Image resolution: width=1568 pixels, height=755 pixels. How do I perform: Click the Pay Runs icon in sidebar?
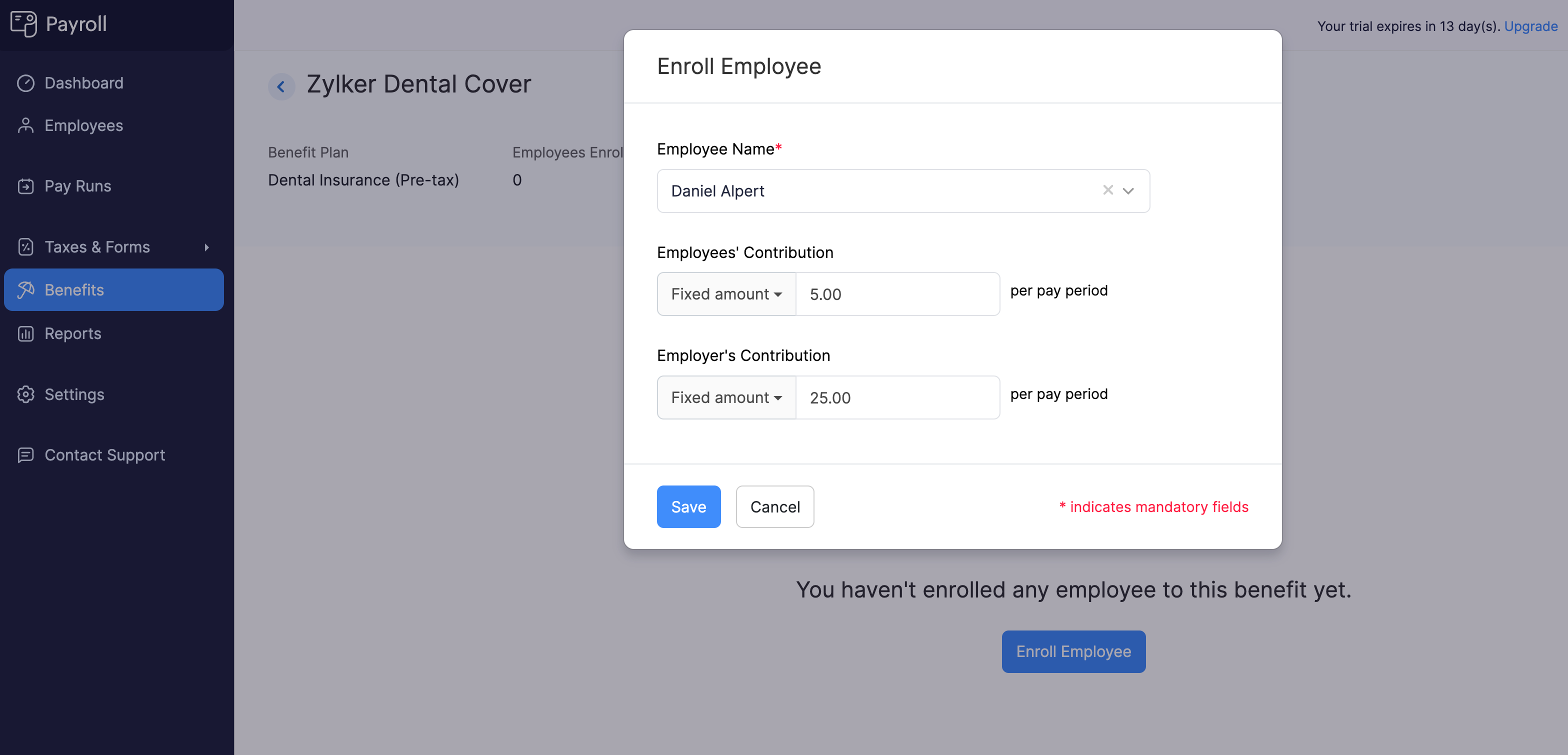point(26,185)
